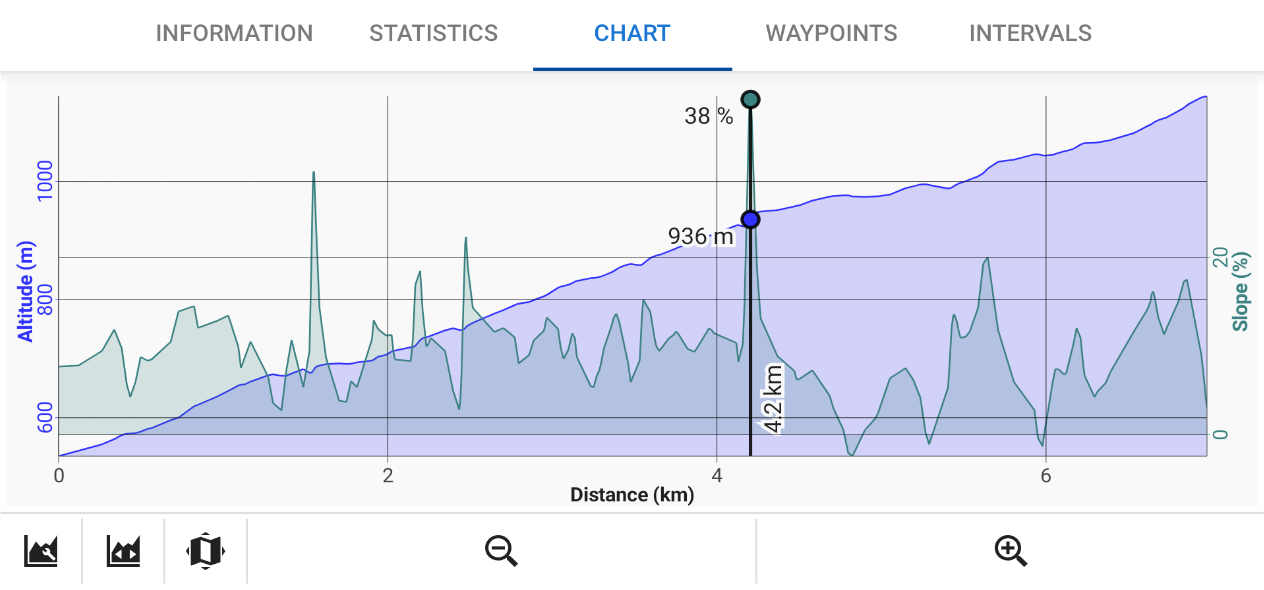Viewport: 1264px width, 590px height.
Task: Show the Intervals tab
Action: (x=1030, y=33)
